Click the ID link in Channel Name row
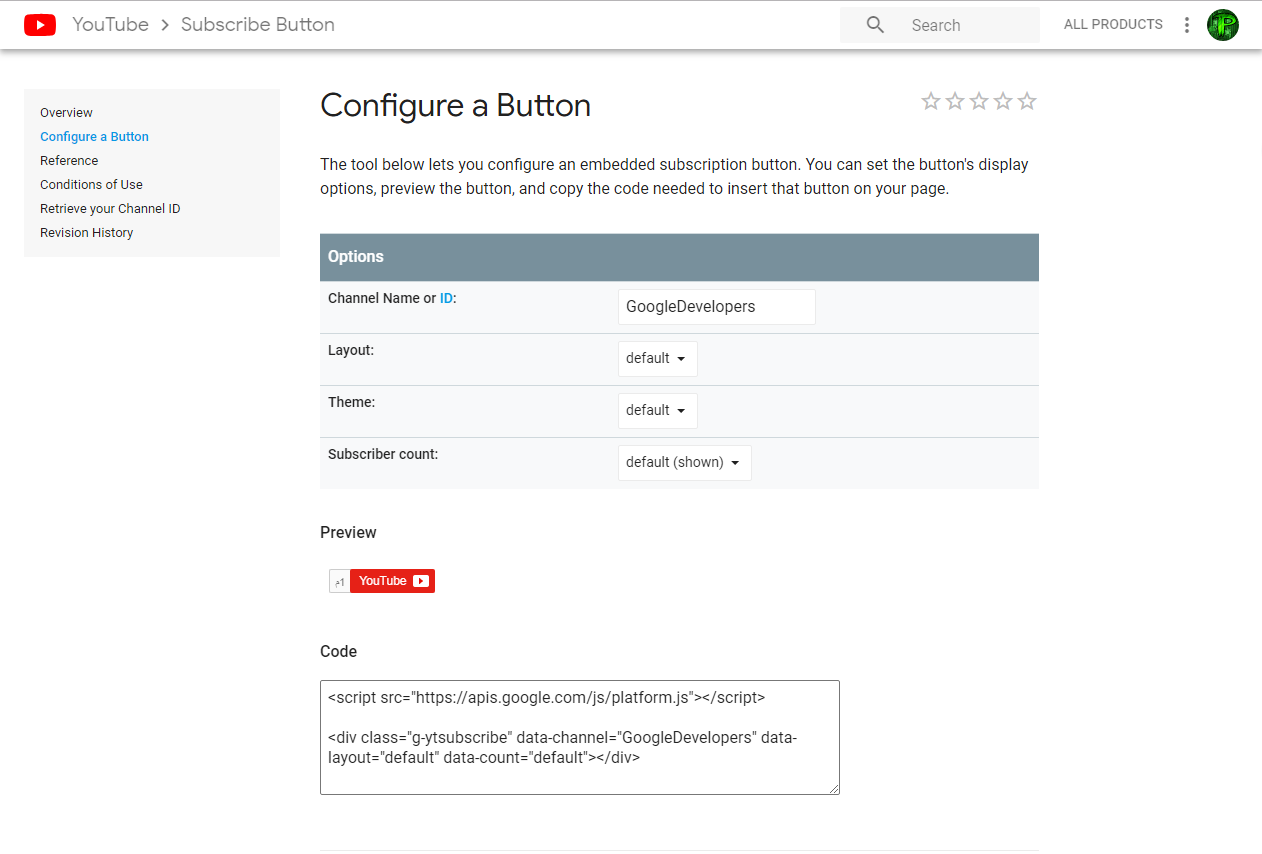This screenshot has height=854, width=1262. (446, 298)
